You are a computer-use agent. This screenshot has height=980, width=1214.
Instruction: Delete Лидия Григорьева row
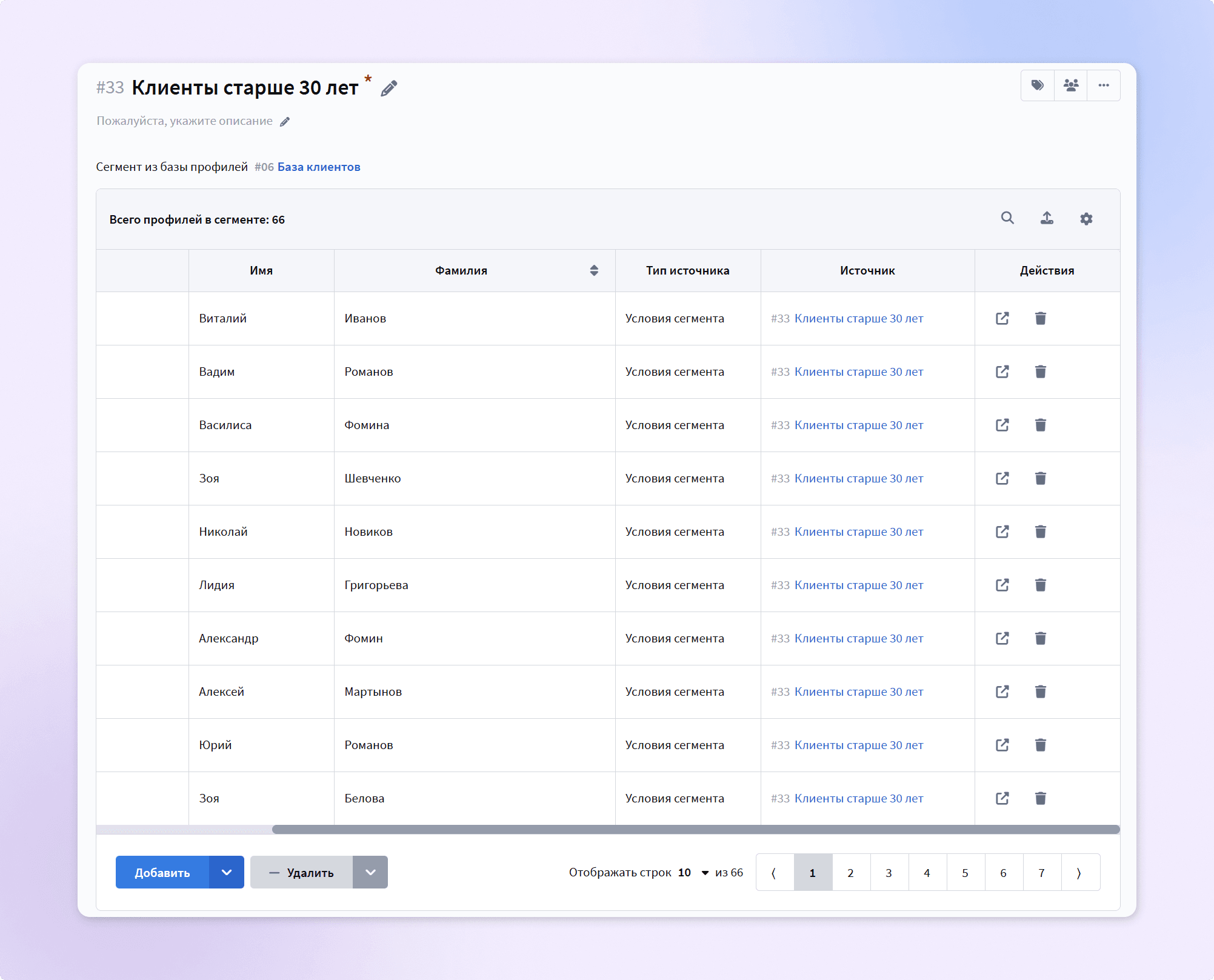[x=1041, y=585]
